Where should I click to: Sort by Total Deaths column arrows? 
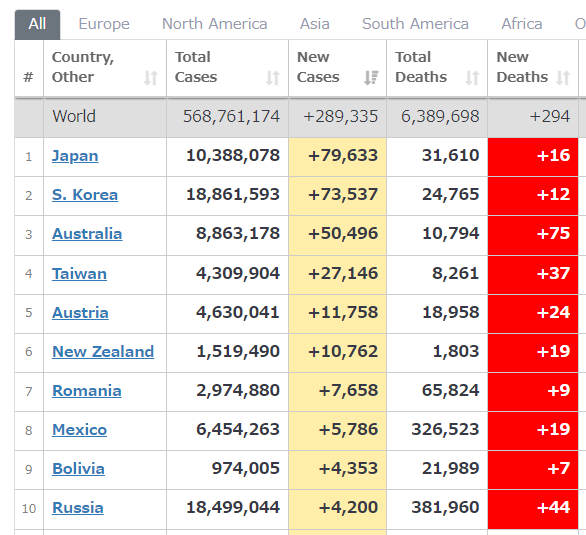tap(472, 78)
